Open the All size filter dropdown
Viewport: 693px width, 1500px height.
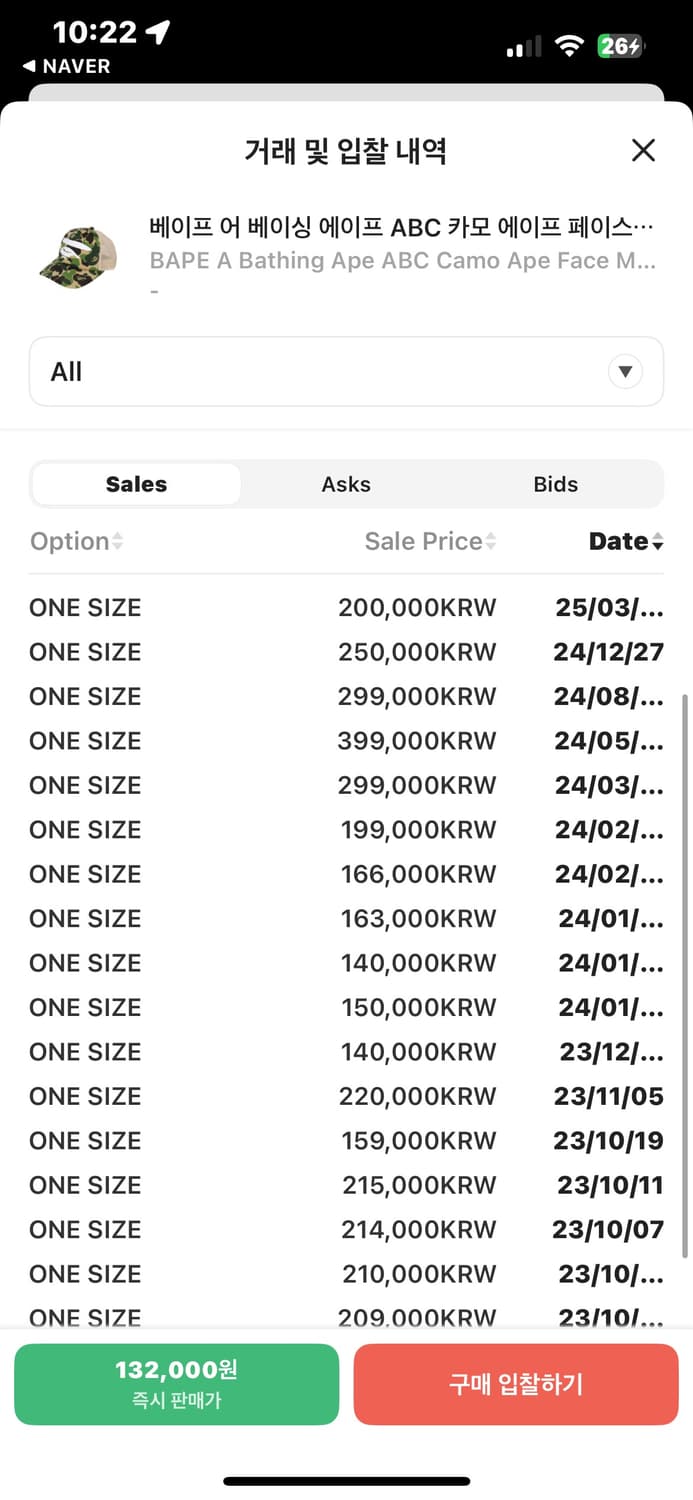[345, 372]
